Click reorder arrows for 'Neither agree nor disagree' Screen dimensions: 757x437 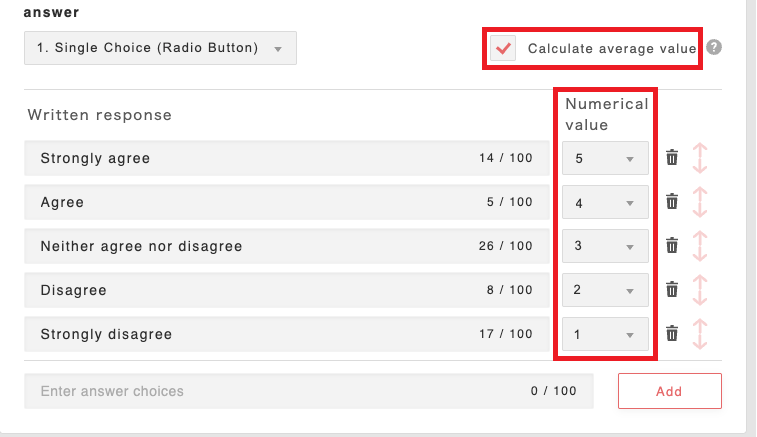pos(700,246)
